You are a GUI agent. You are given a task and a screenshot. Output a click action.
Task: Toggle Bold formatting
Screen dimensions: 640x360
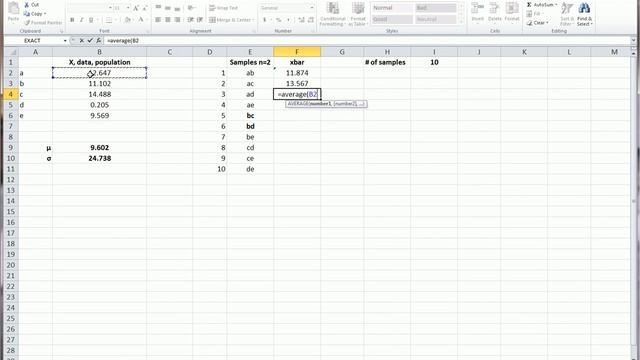point(72,20)
